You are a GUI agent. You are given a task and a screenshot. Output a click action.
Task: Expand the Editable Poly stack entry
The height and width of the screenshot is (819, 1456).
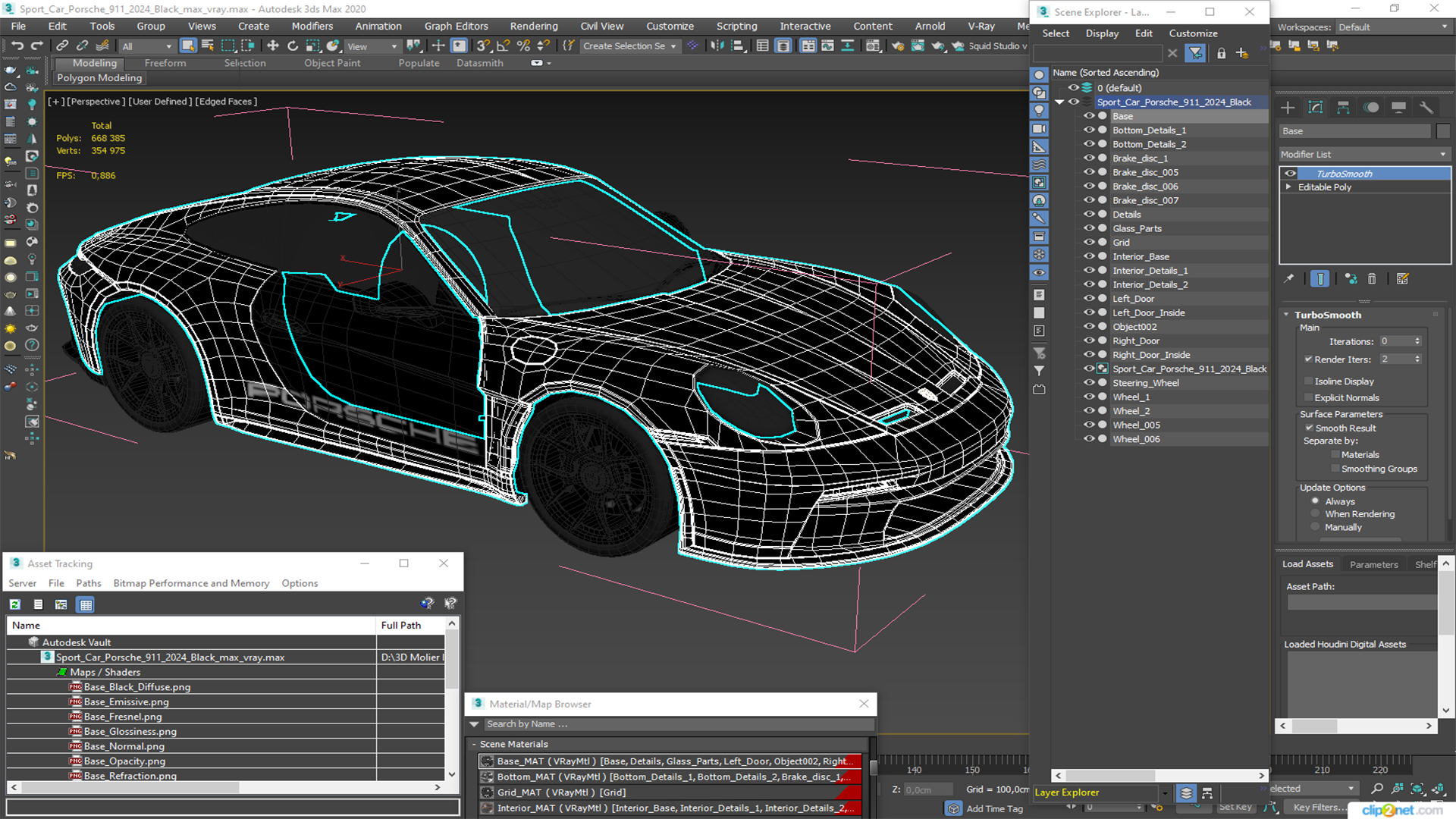(x=1288, y=187)
